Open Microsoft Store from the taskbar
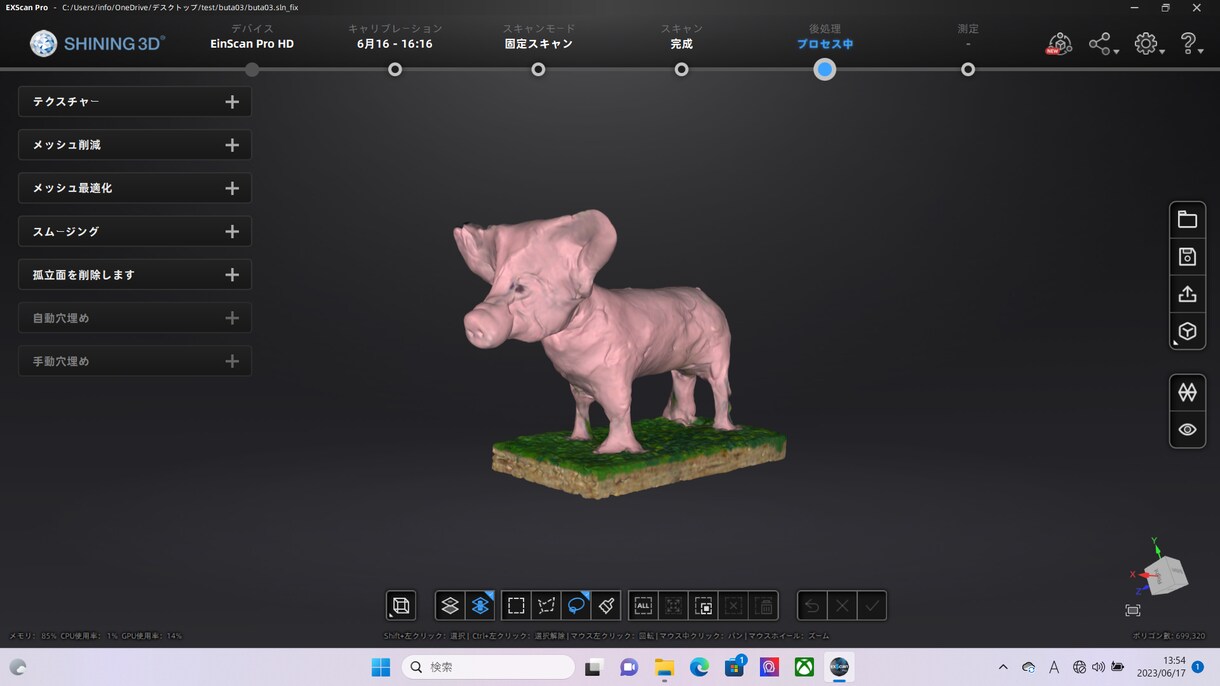This screenshot has width=1220, height=686. pos(734,667)
